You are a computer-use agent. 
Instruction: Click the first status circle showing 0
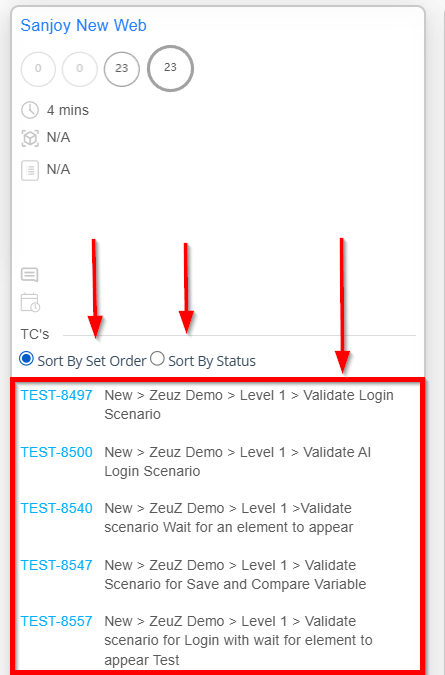click(38, 69)
